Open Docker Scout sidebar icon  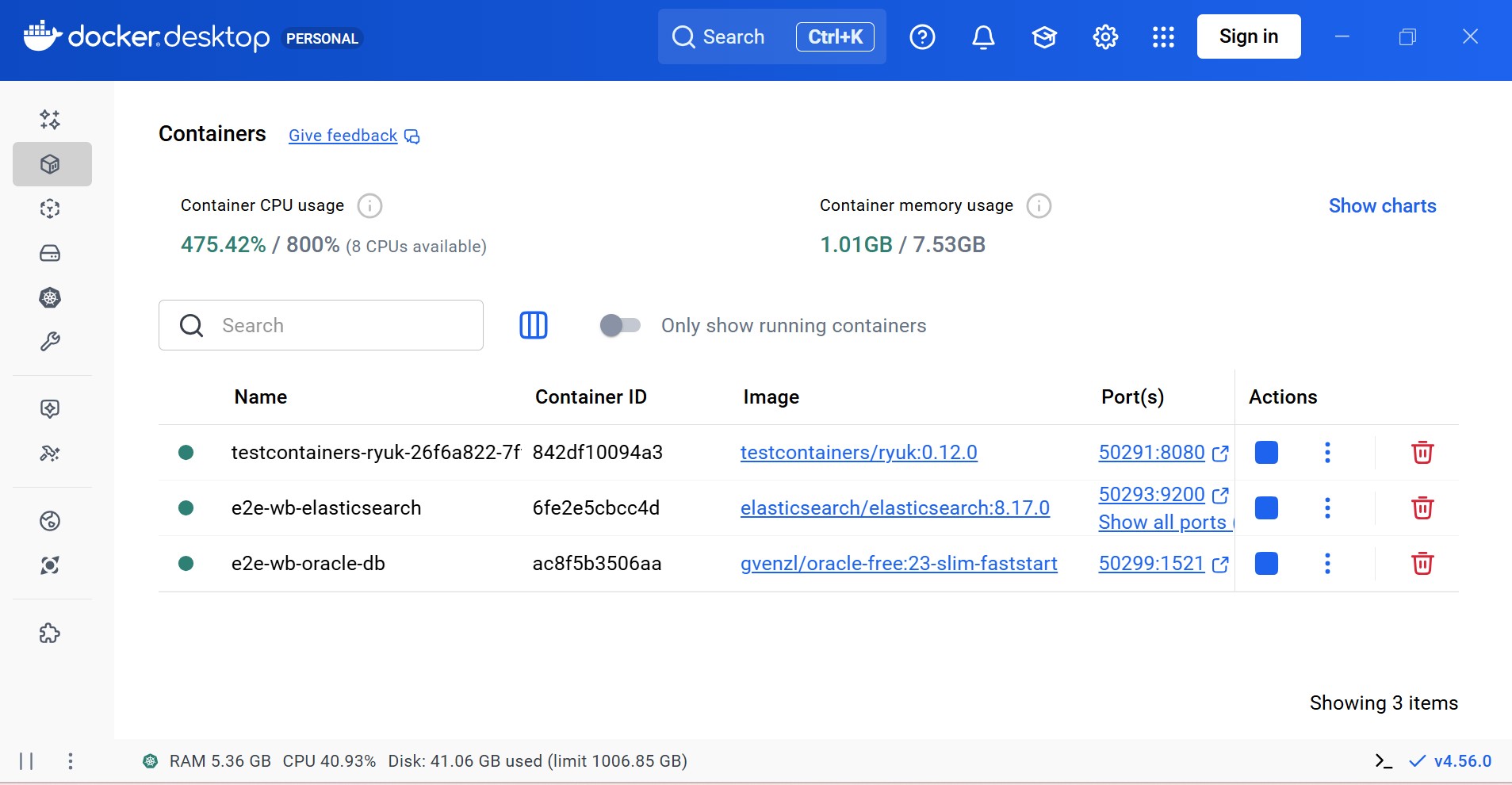(x=50, y=408)
